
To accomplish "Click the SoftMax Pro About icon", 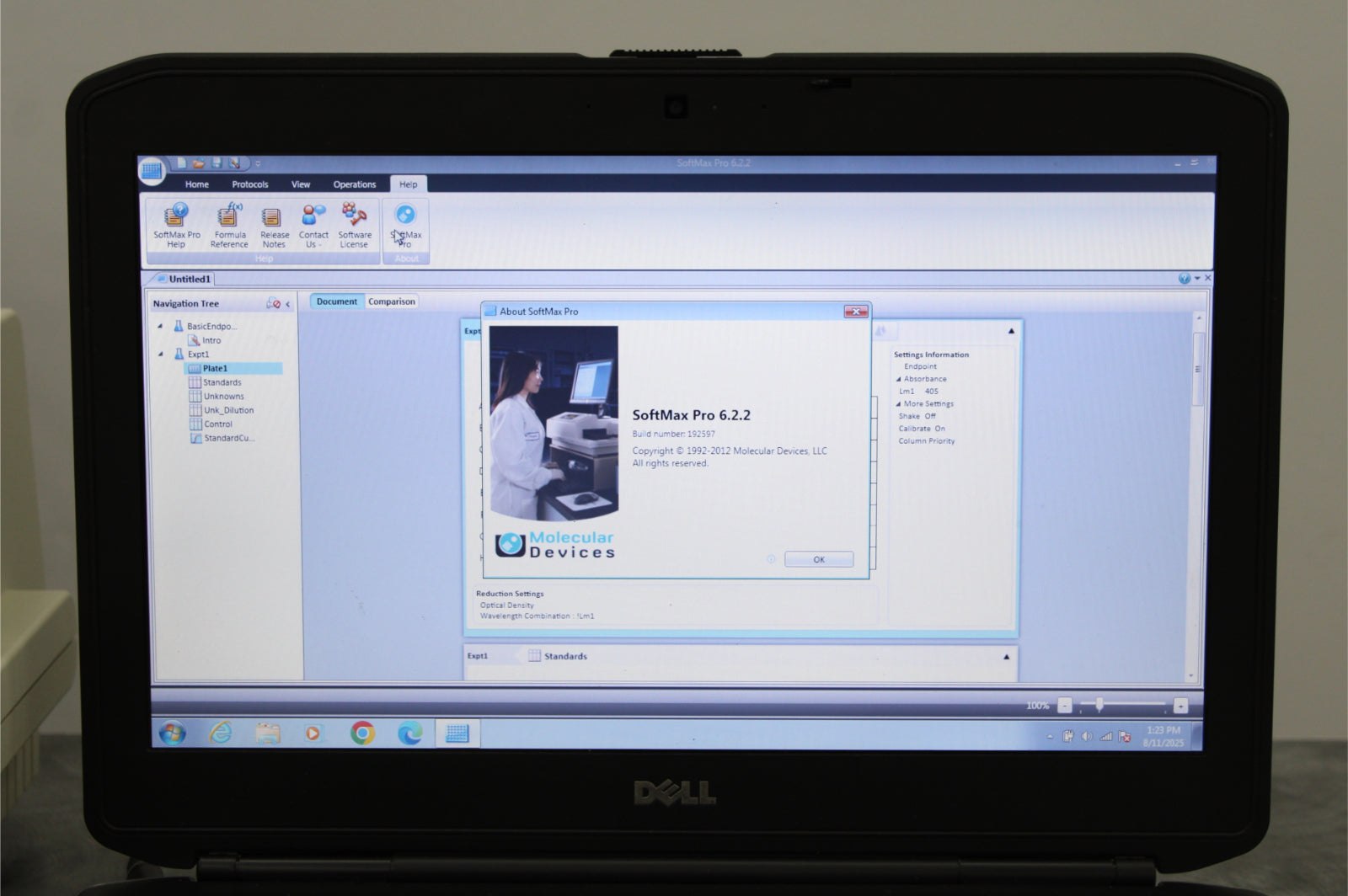I will point(406,226).
